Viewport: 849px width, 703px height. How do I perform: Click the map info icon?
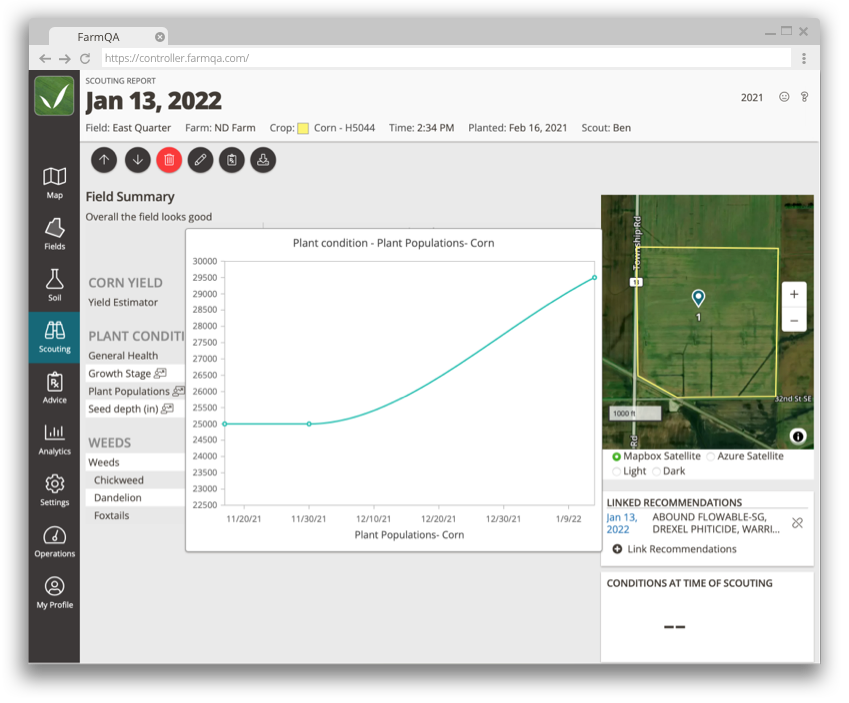(798, 436)
